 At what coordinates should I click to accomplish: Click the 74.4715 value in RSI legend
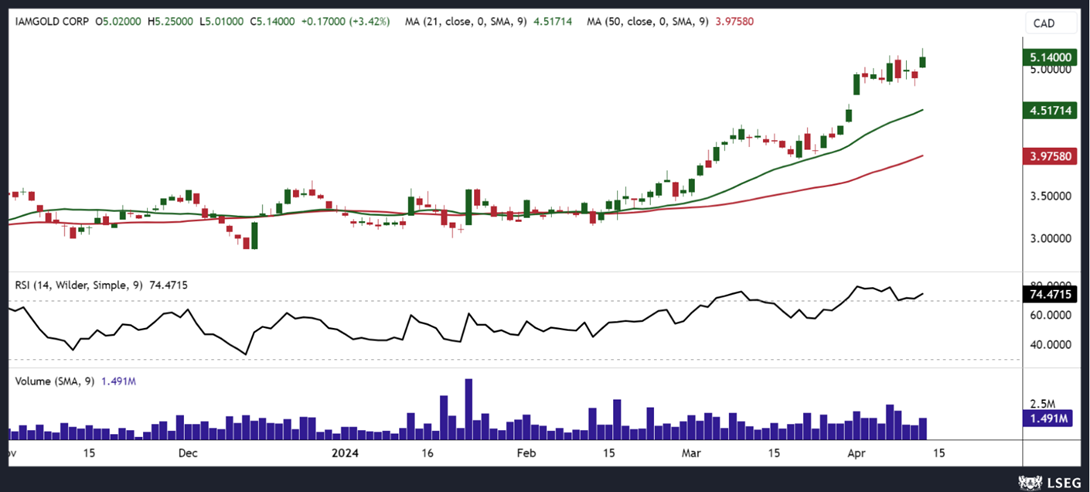tap(168, 285)
